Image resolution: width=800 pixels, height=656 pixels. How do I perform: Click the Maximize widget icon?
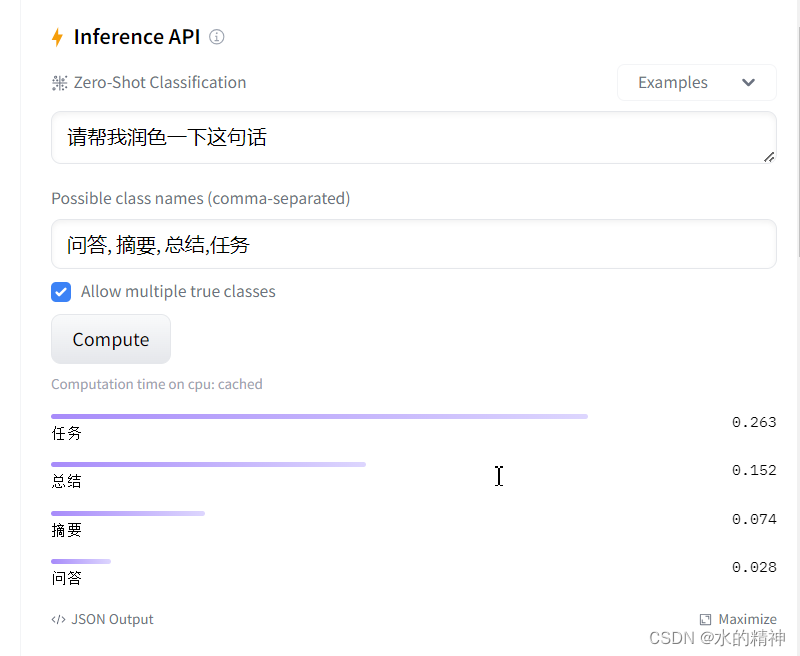coord(705,619)
